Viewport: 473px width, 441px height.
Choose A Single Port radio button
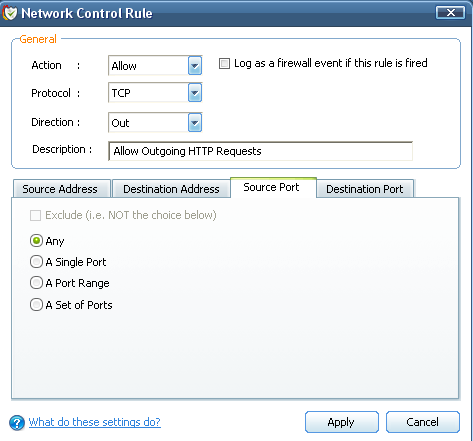tap(36, 262)
